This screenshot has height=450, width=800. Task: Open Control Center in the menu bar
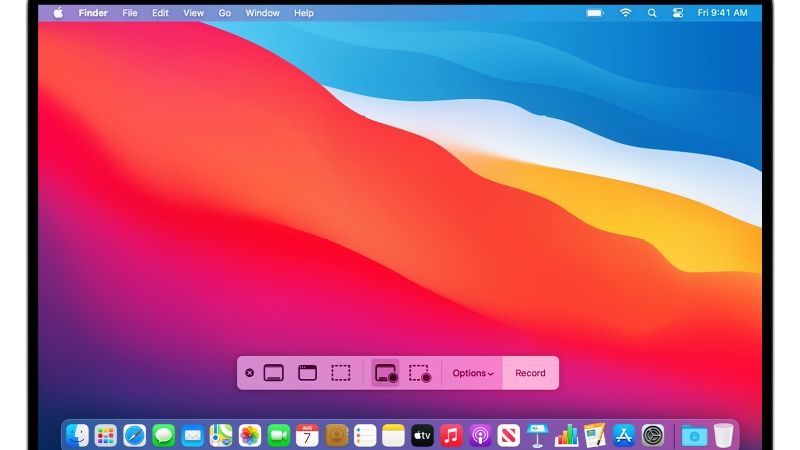pyautogui.click(x=678, y=13)
